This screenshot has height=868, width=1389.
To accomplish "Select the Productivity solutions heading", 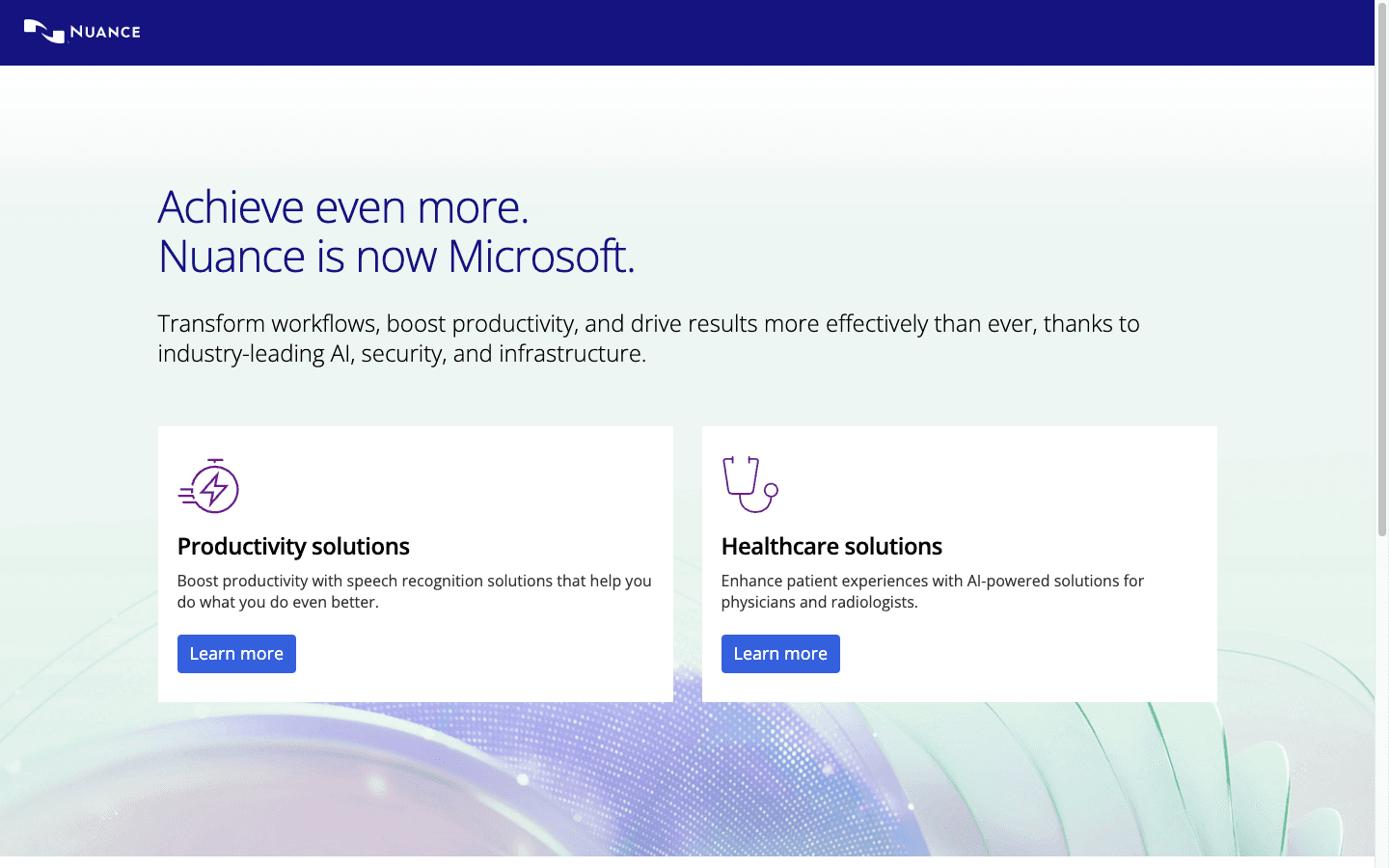I will pyautogui.click(x=293, y=547).
